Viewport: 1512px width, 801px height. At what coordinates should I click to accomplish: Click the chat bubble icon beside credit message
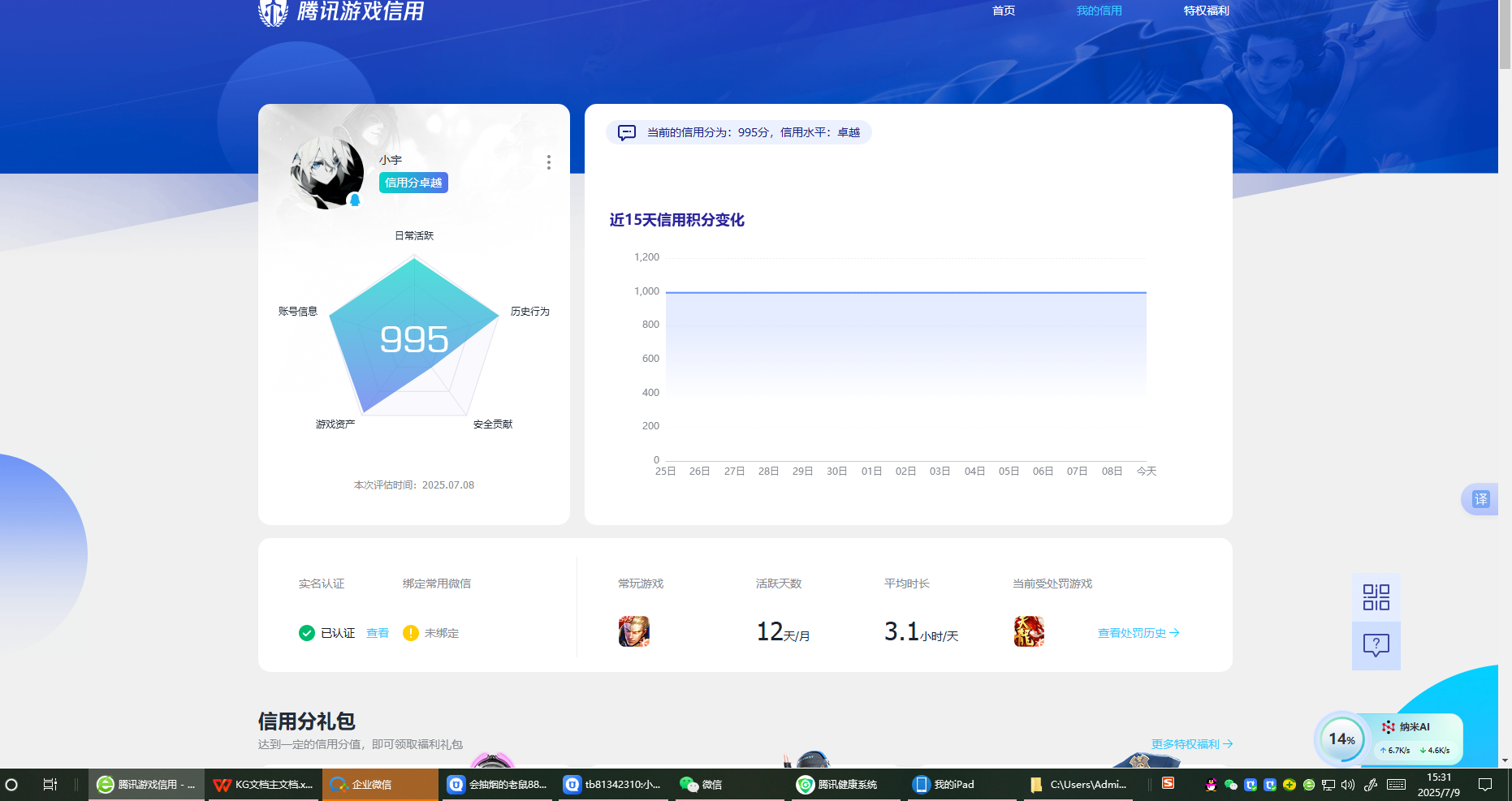pos(627,132)
